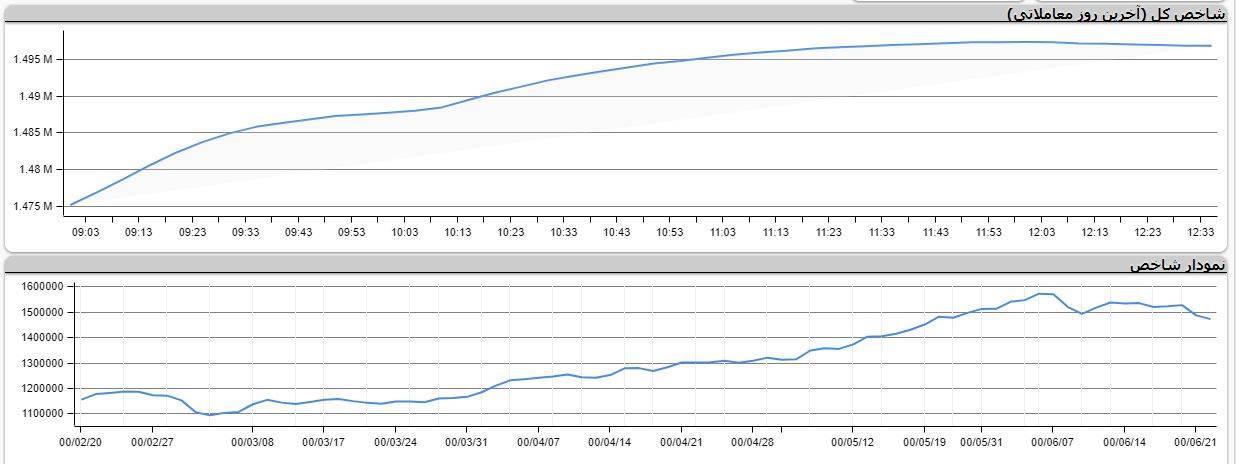The image size is (1236, 464).
Task: Click the 1300000 y-axis value
Action: 41,363
